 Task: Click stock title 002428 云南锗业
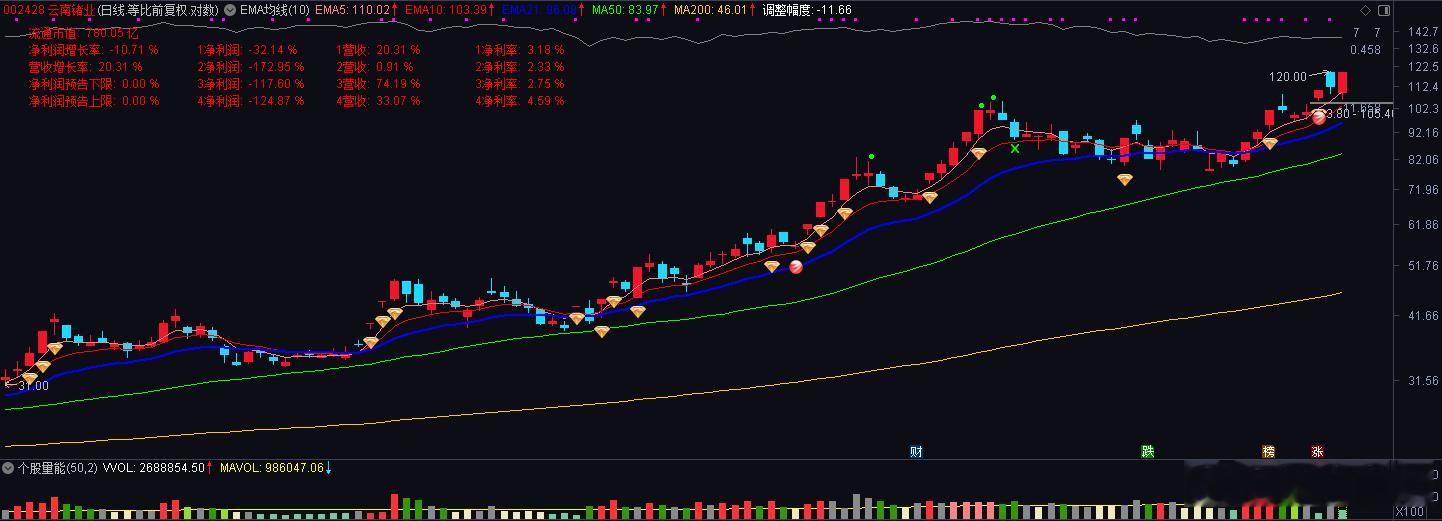[x=50, y=10]
